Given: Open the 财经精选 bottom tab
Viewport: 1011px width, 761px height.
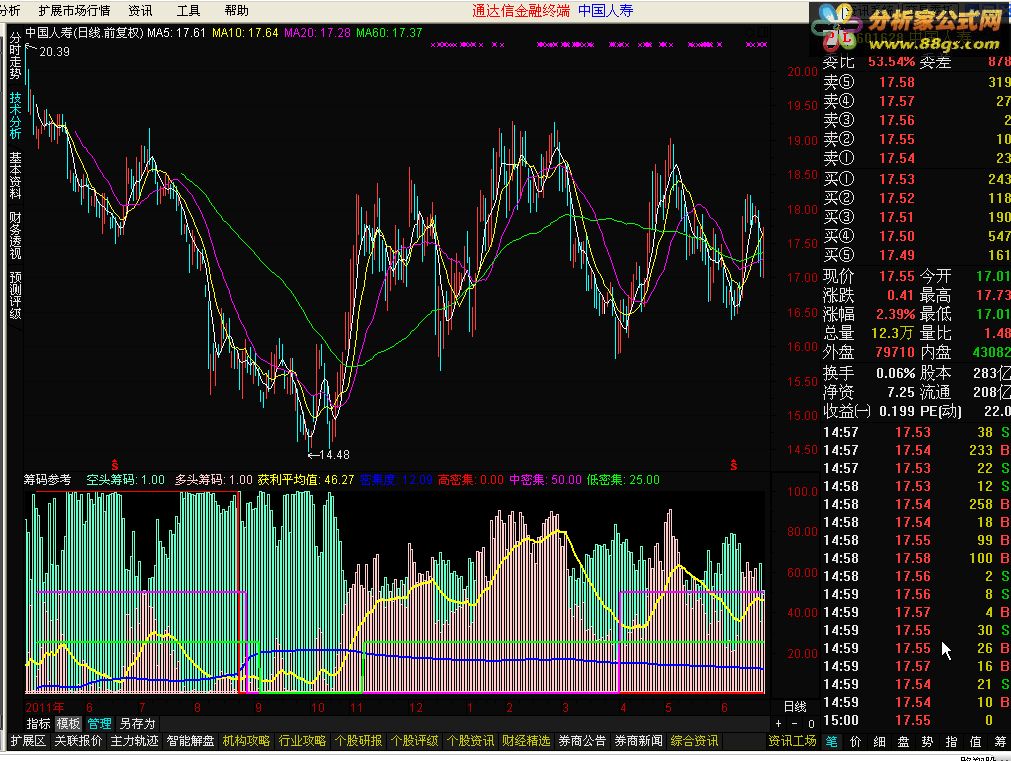Looking at the screenshot, I should point(526,741).
